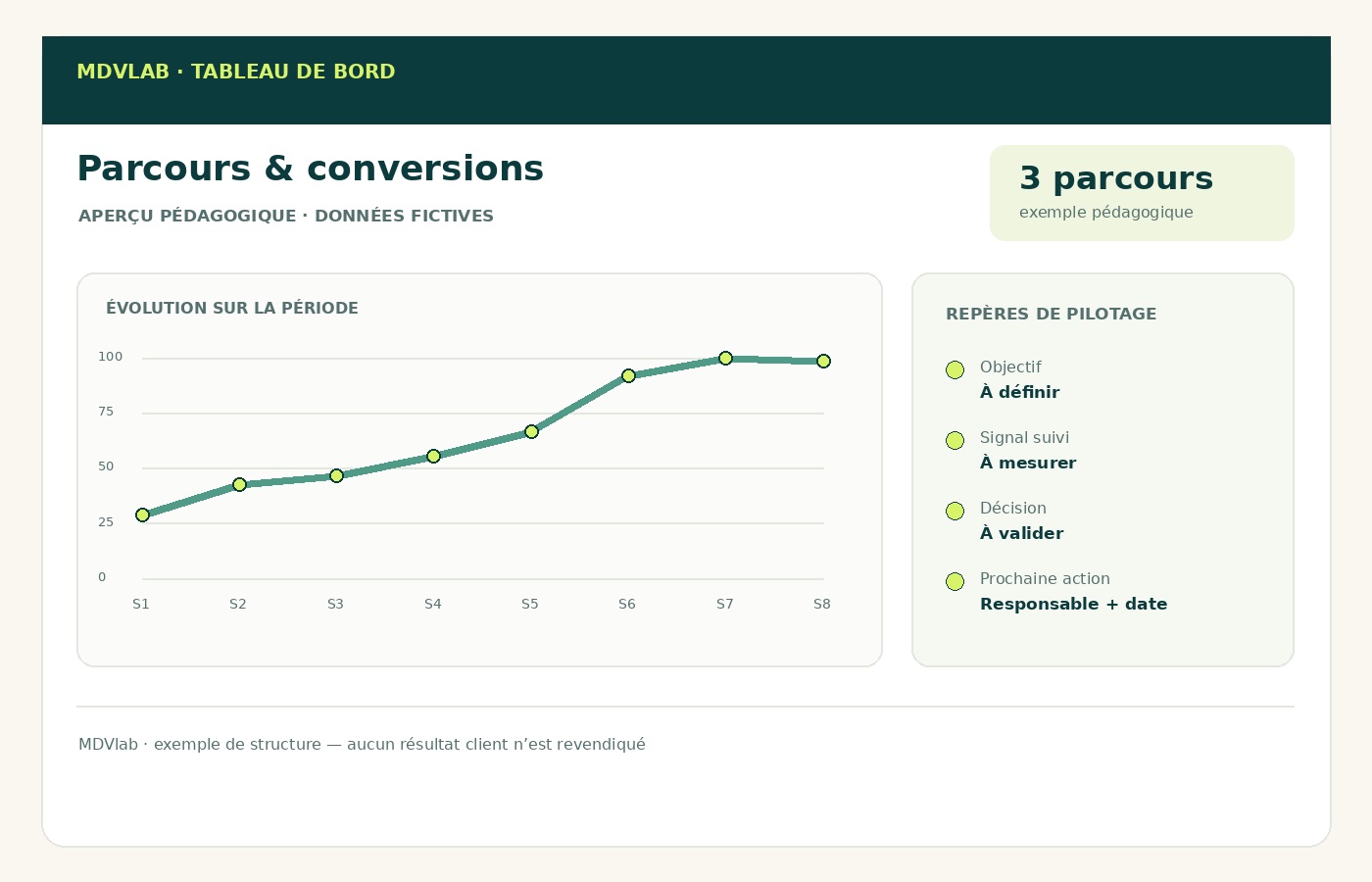Click the S8 final data point
The width and height of the screenshot is (1372, 882).
point(823,362)
